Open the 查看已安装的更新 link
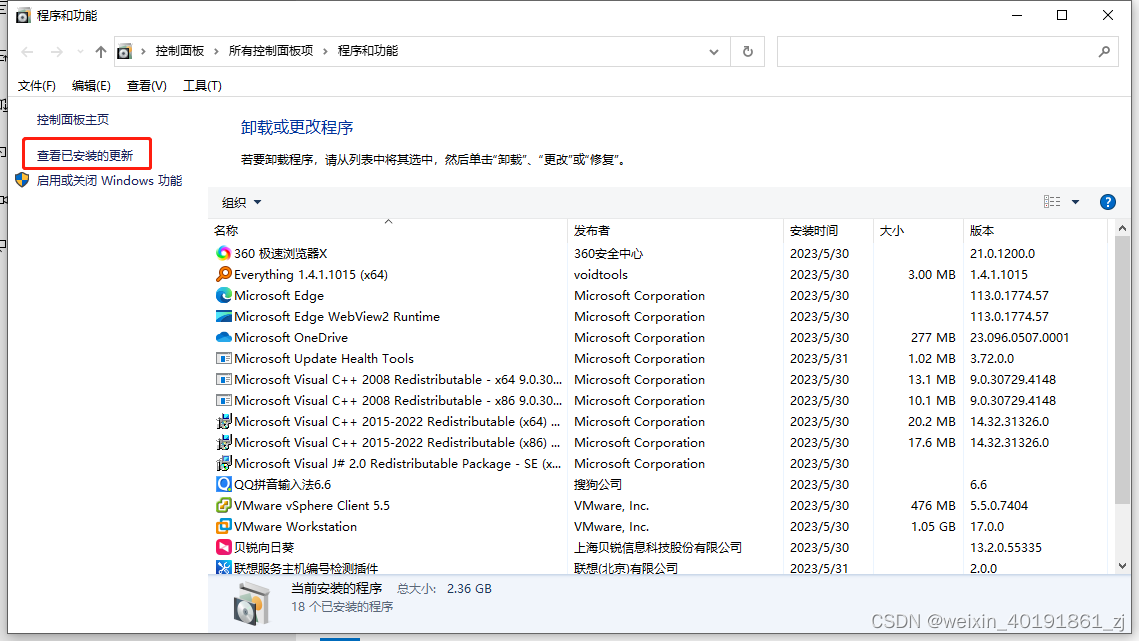Viewport: 1139px width, 641px height. pos(85,156)
